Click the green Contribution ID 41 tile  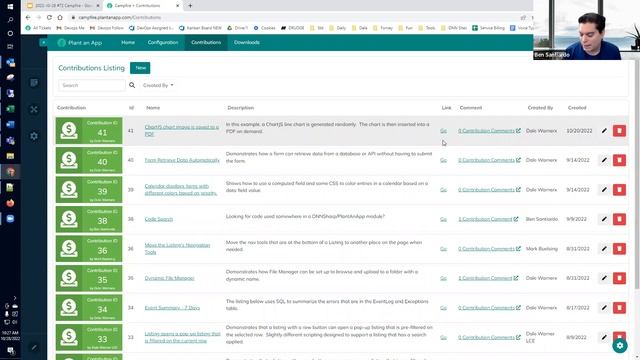coord(89,131)
